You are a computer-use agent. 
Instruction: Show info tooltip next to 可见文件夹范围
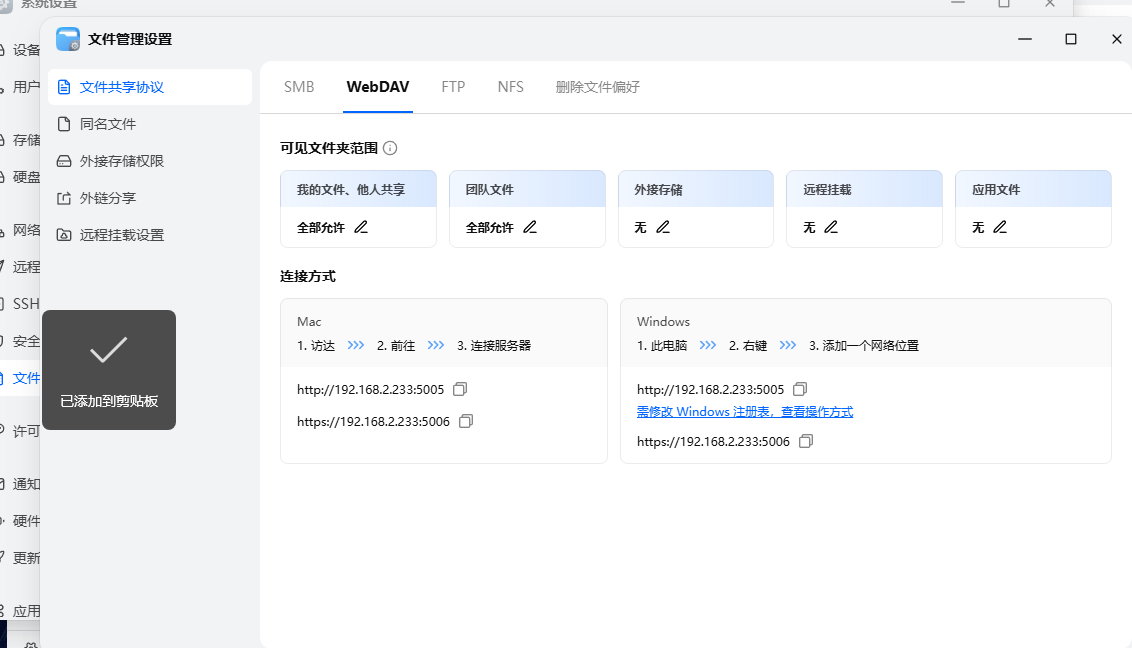(x=390, y=148)
